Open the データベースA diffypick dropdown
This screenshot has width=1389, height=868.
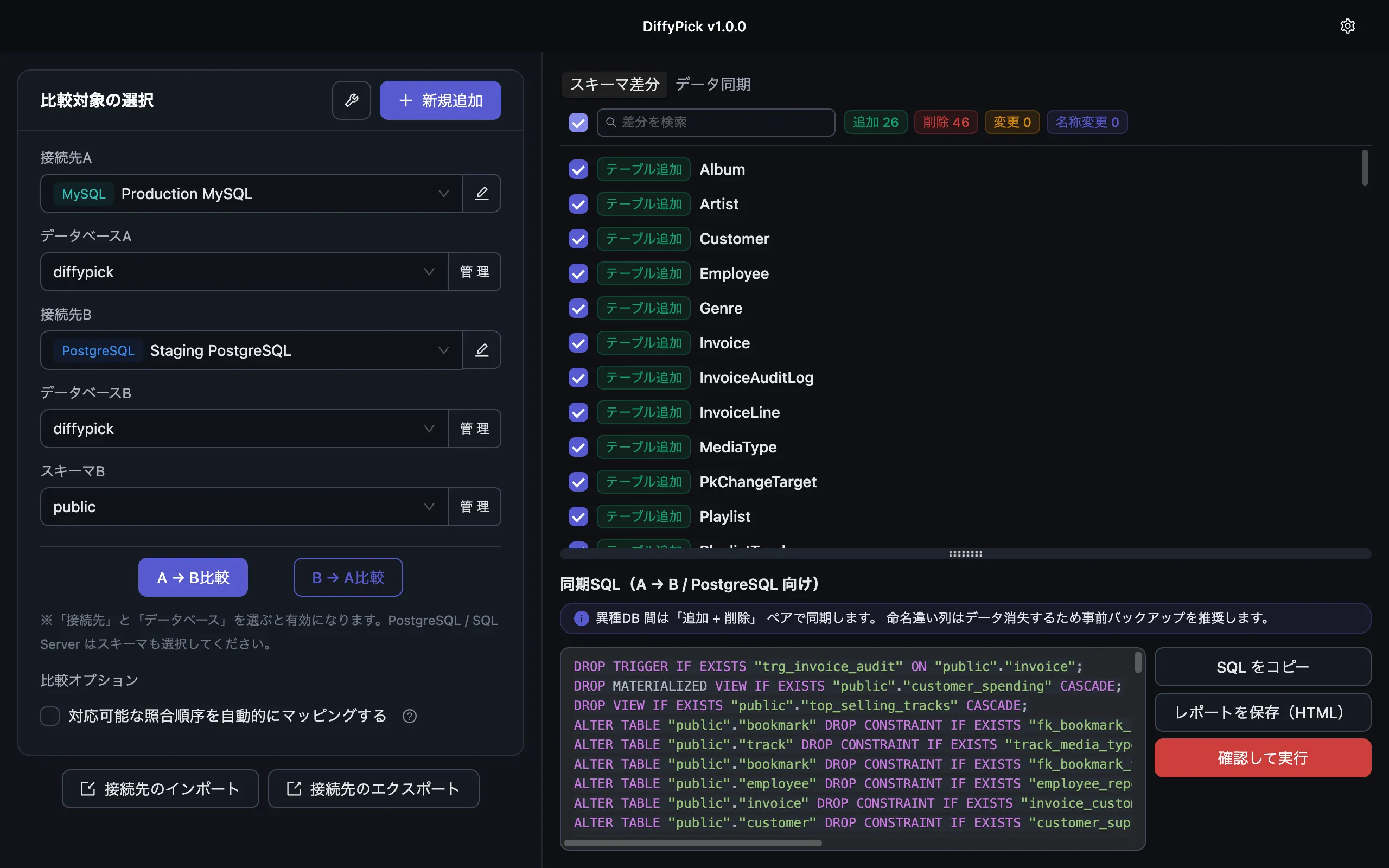(x=244, y=272)
